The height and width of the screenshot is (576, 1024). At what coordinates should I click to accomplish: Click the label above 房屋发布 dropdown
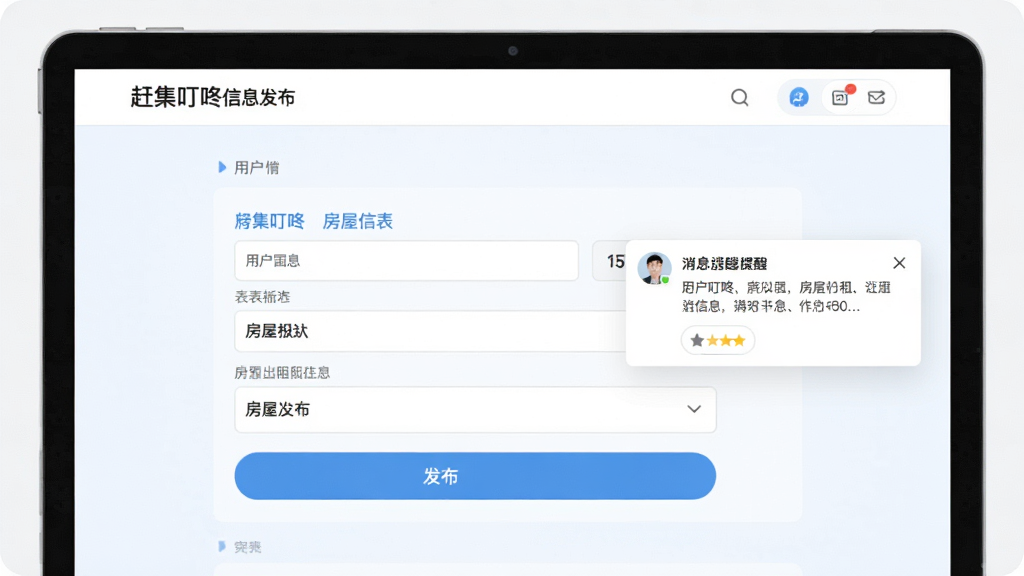point(282,373)
